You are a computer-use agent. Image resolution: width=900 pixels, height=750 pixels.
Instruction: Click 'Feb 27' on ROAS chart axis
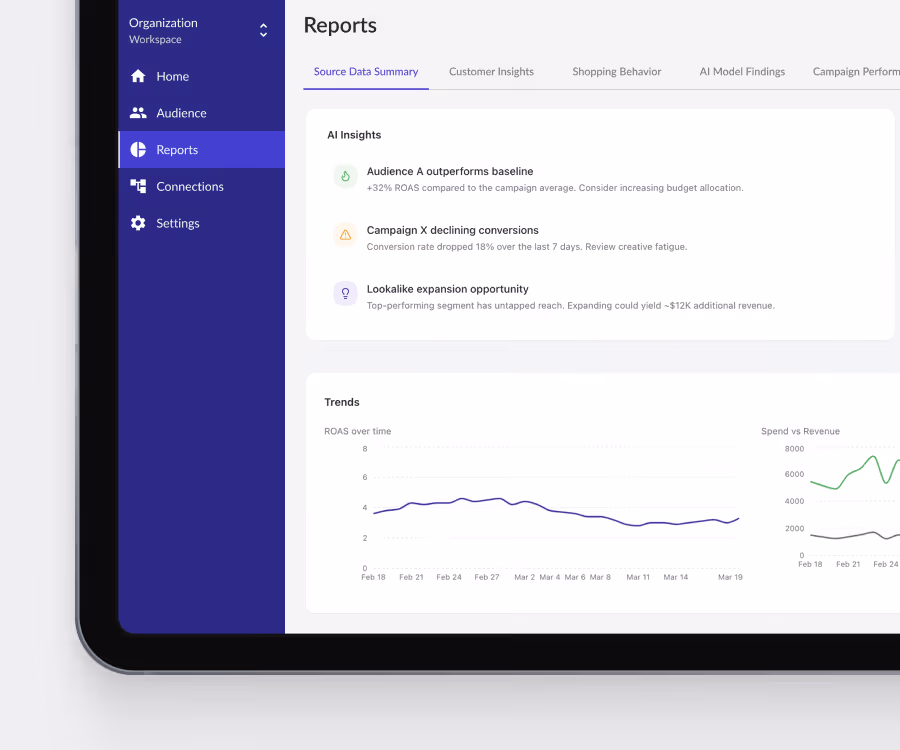pos(487,577)
